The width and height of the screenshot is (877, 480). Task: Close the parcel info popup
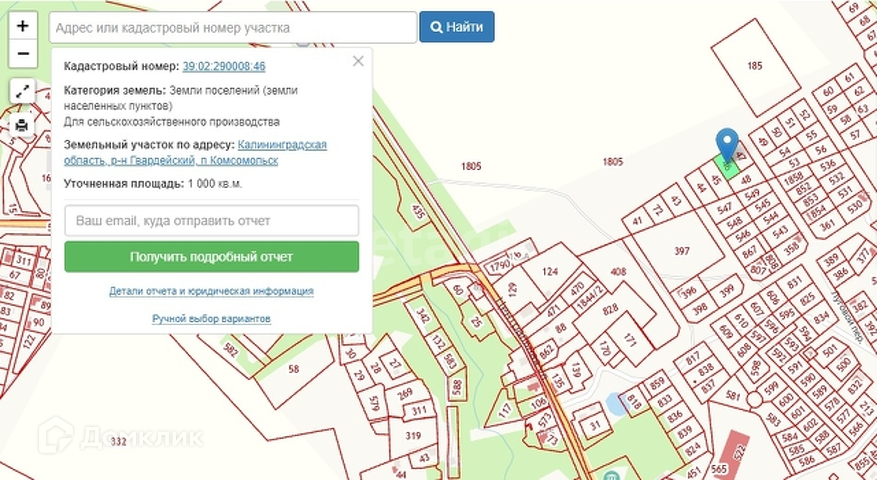pyautogui.click(x=358, y=62)
